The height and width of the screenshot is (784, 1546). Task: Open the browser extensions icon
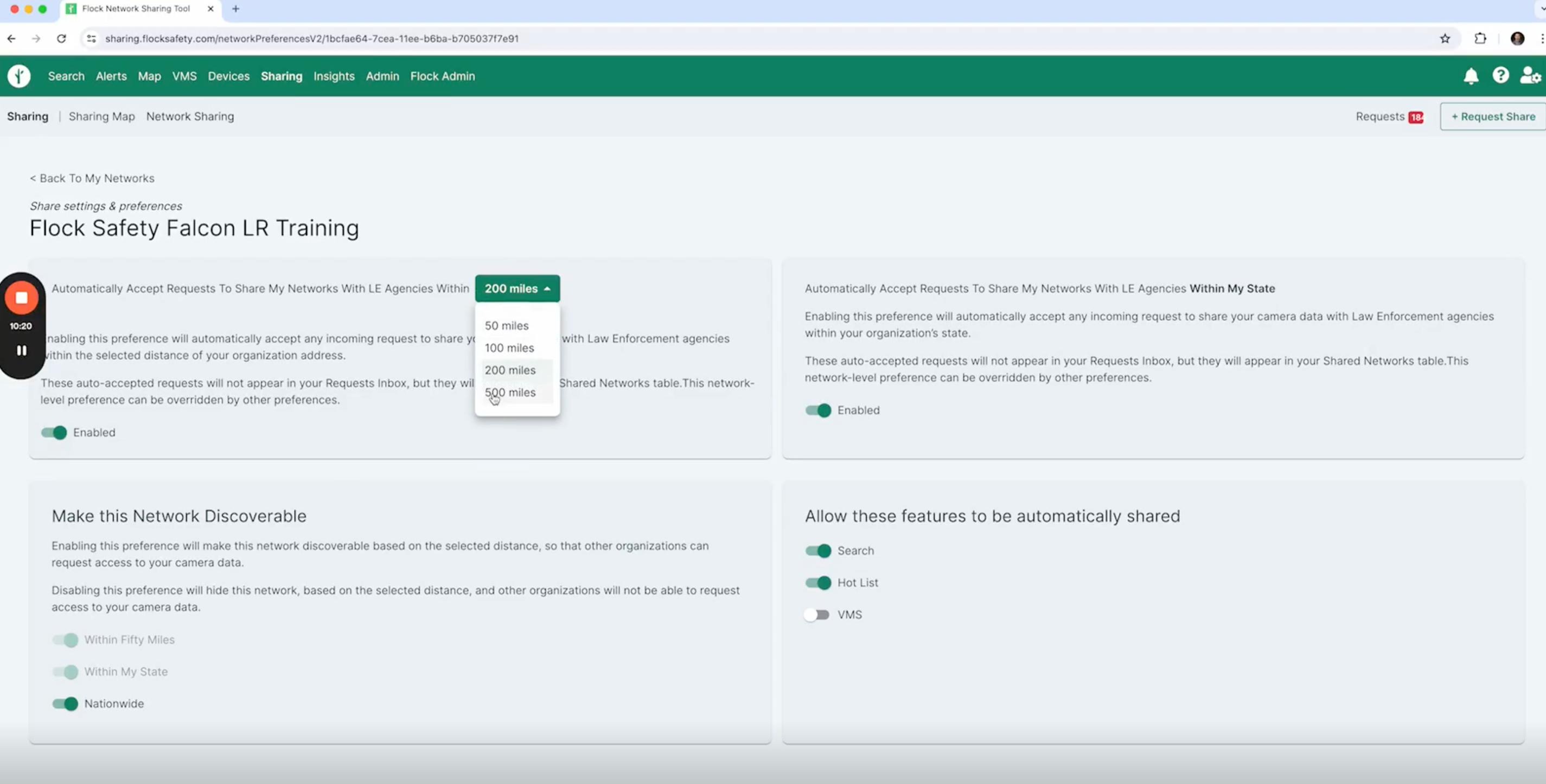tap(1480, 38)
